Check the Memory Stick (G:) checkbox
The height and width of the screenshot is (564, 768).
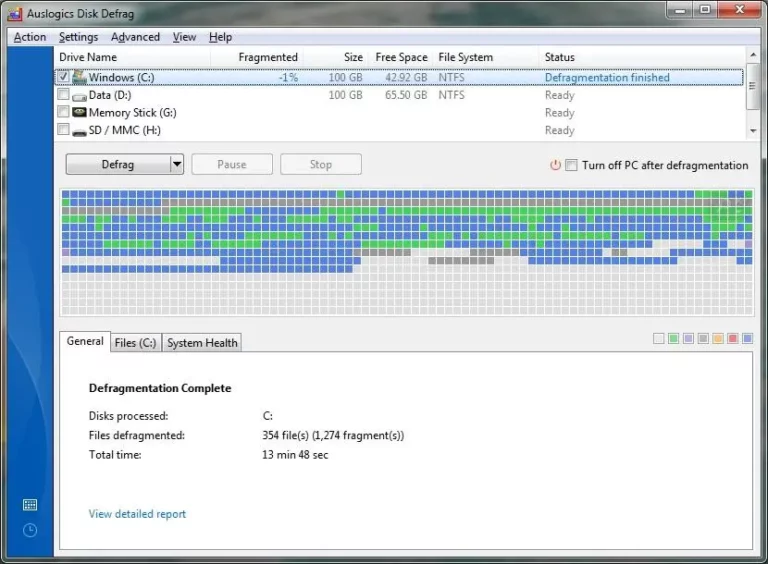[63, 112]
